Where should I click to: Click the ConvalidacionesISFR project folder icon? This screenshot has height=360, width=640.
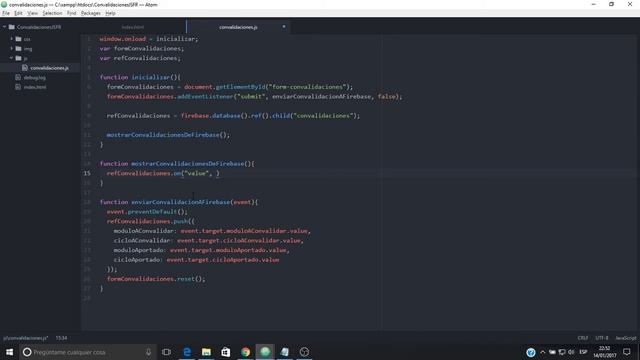(11, 27)
